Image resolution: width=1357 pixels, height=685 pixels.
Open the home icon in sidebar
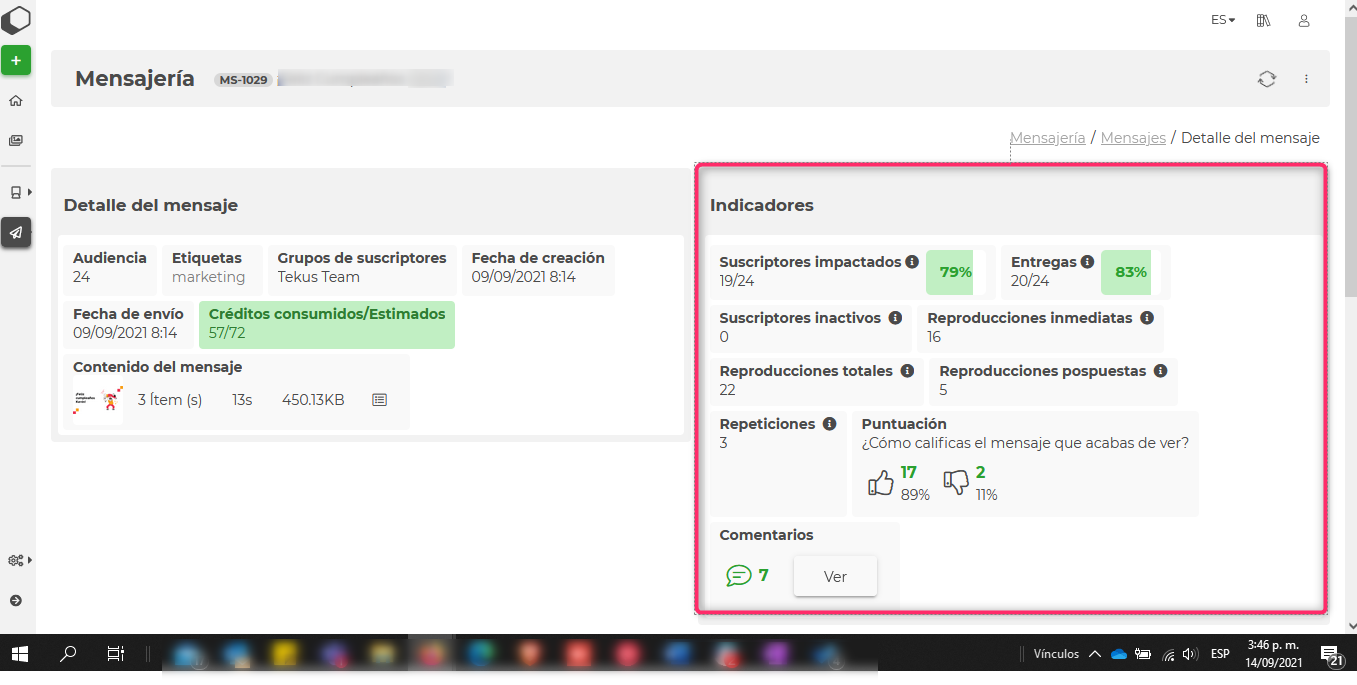(x=16, y=101)
